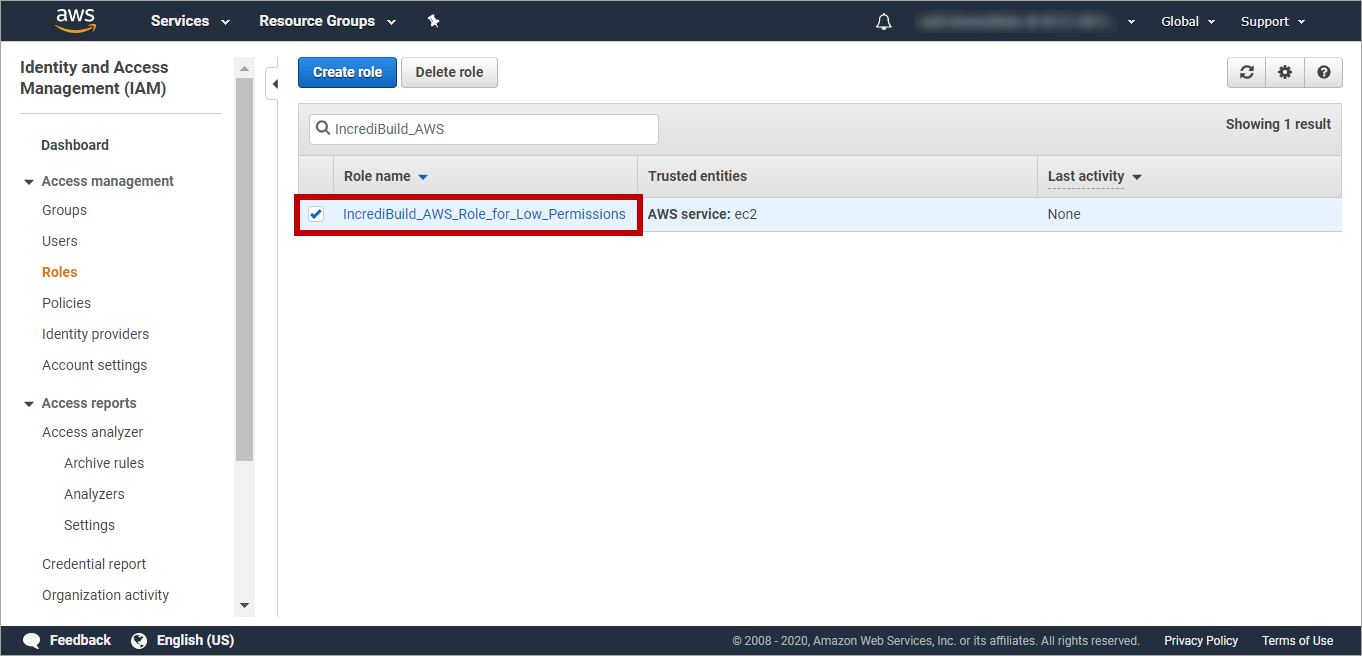This screenshot has width=1362, height=656.
Task: Open Settings under Access analyzer
Action: click(x=89, y=525)
